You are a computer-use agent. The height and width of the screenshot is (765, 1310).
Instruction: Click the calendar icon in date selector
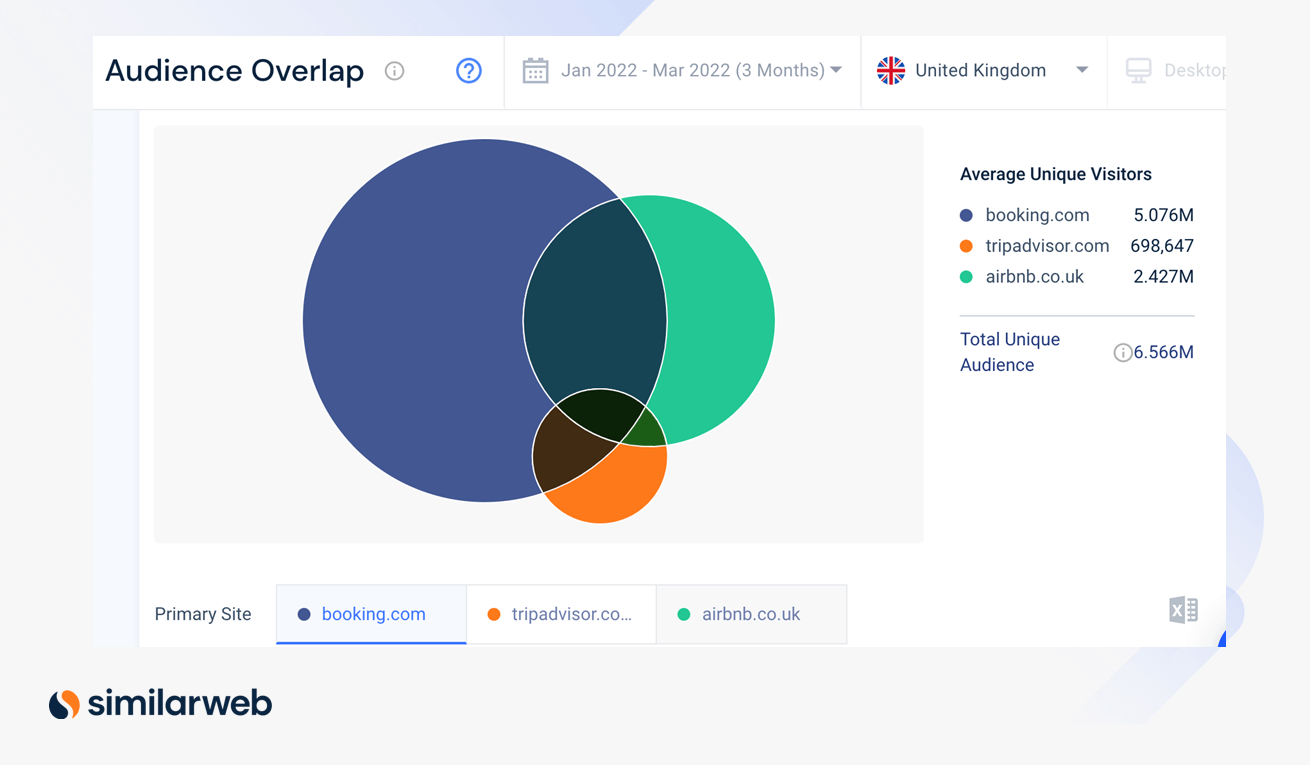coord(536,71)
